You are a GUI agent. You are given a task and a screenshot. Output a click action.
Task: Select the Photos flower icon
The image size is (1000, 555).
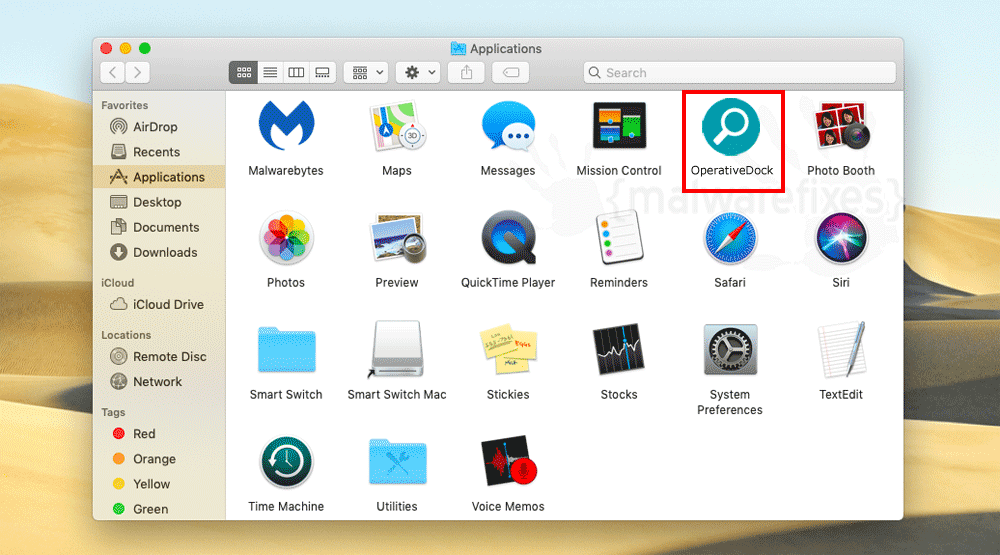click(x=286, y=238)
